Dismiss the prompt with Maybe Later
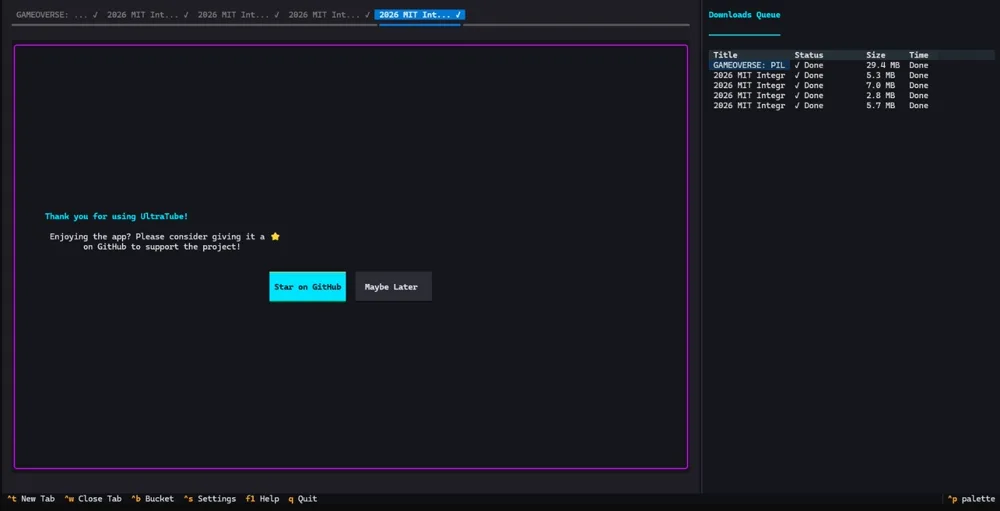The width and height of the screenshot is (1000, 511). tap(393, 286)
